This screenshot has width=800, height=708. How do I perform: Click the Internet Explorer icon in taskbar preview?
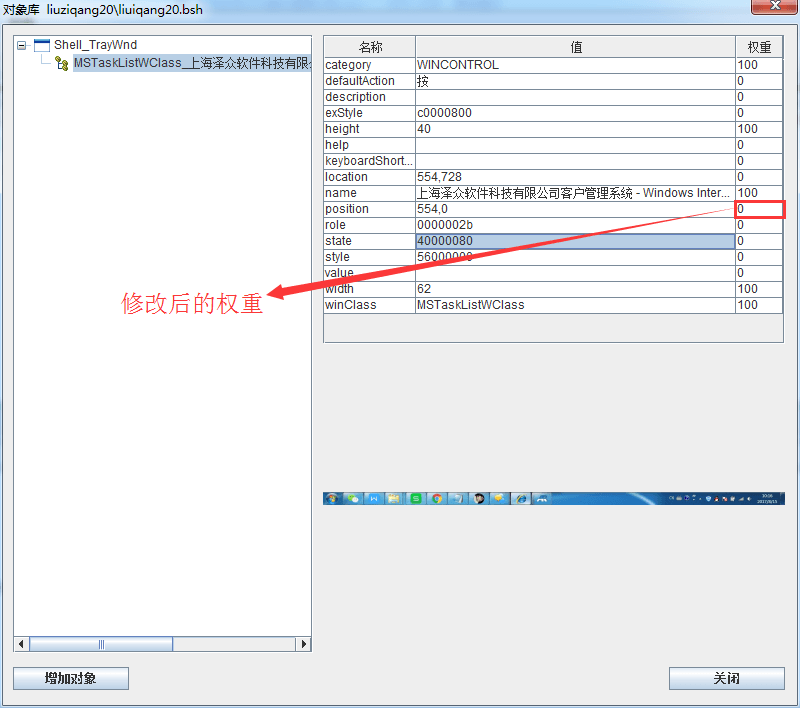[520, 498]
